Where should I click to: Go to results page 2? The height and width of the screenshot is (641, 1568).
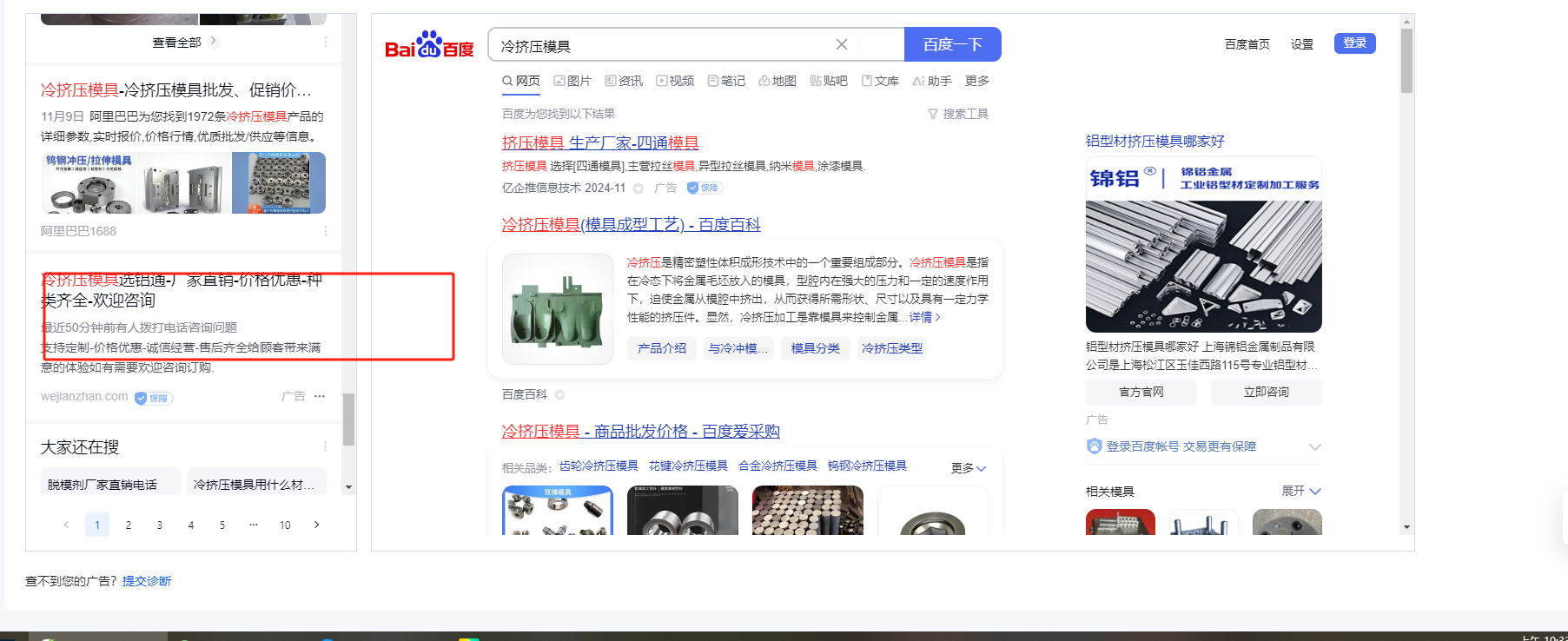coord(129,525)
